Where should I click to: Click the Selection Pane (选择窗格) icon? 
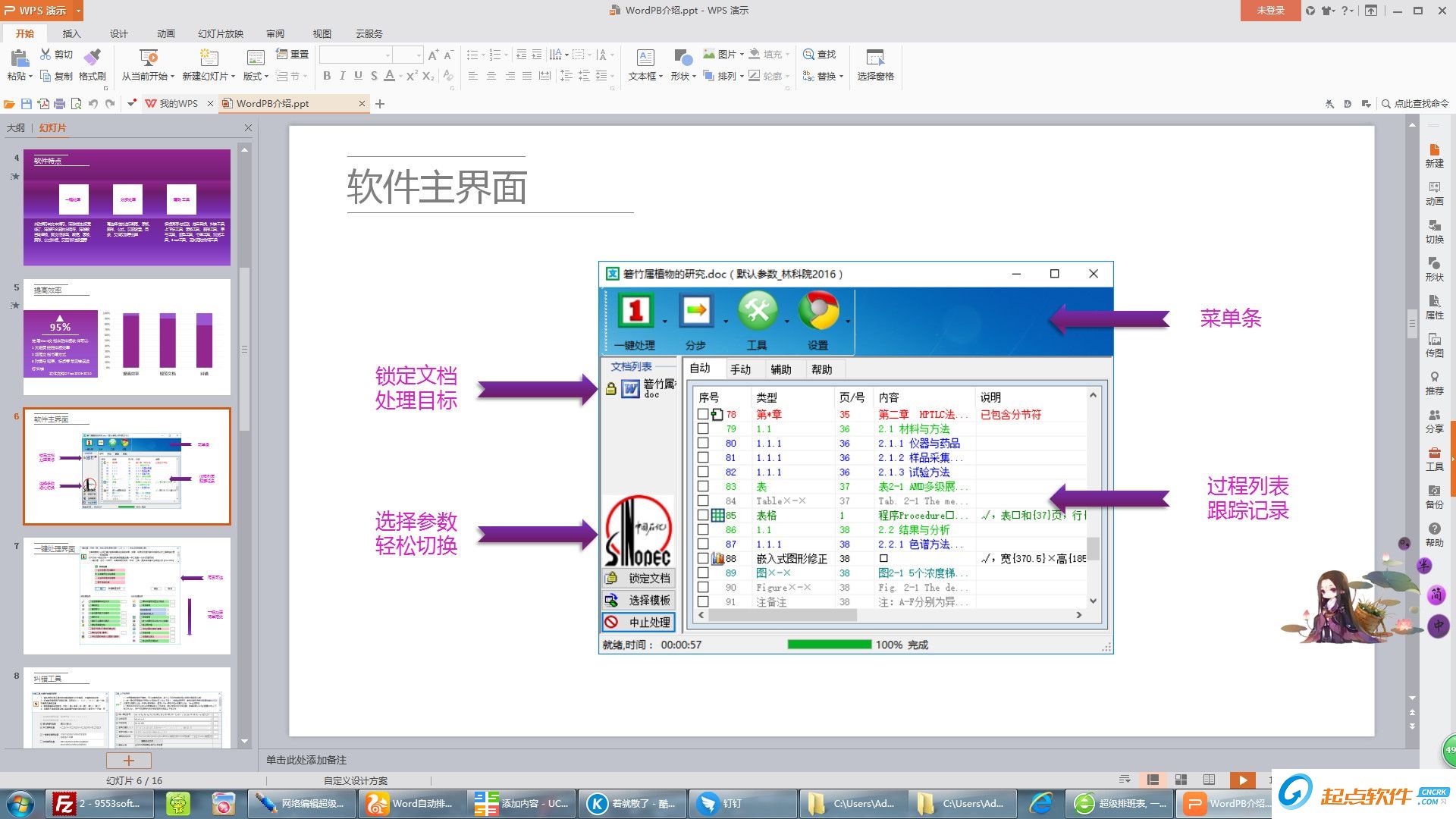(875, 58)
